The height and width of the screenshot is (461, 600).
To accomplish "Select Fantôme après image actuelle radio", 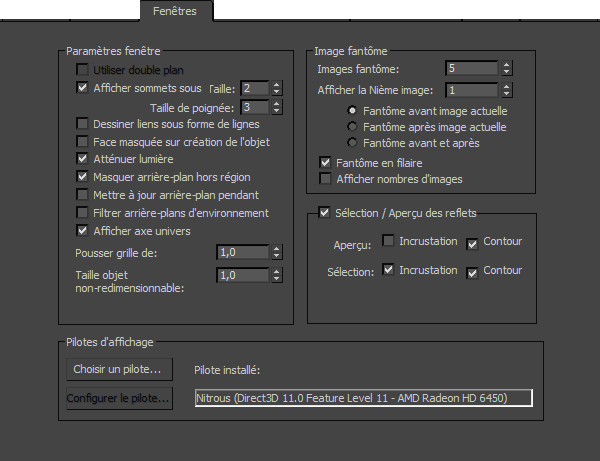I will [x=352, y=127].
